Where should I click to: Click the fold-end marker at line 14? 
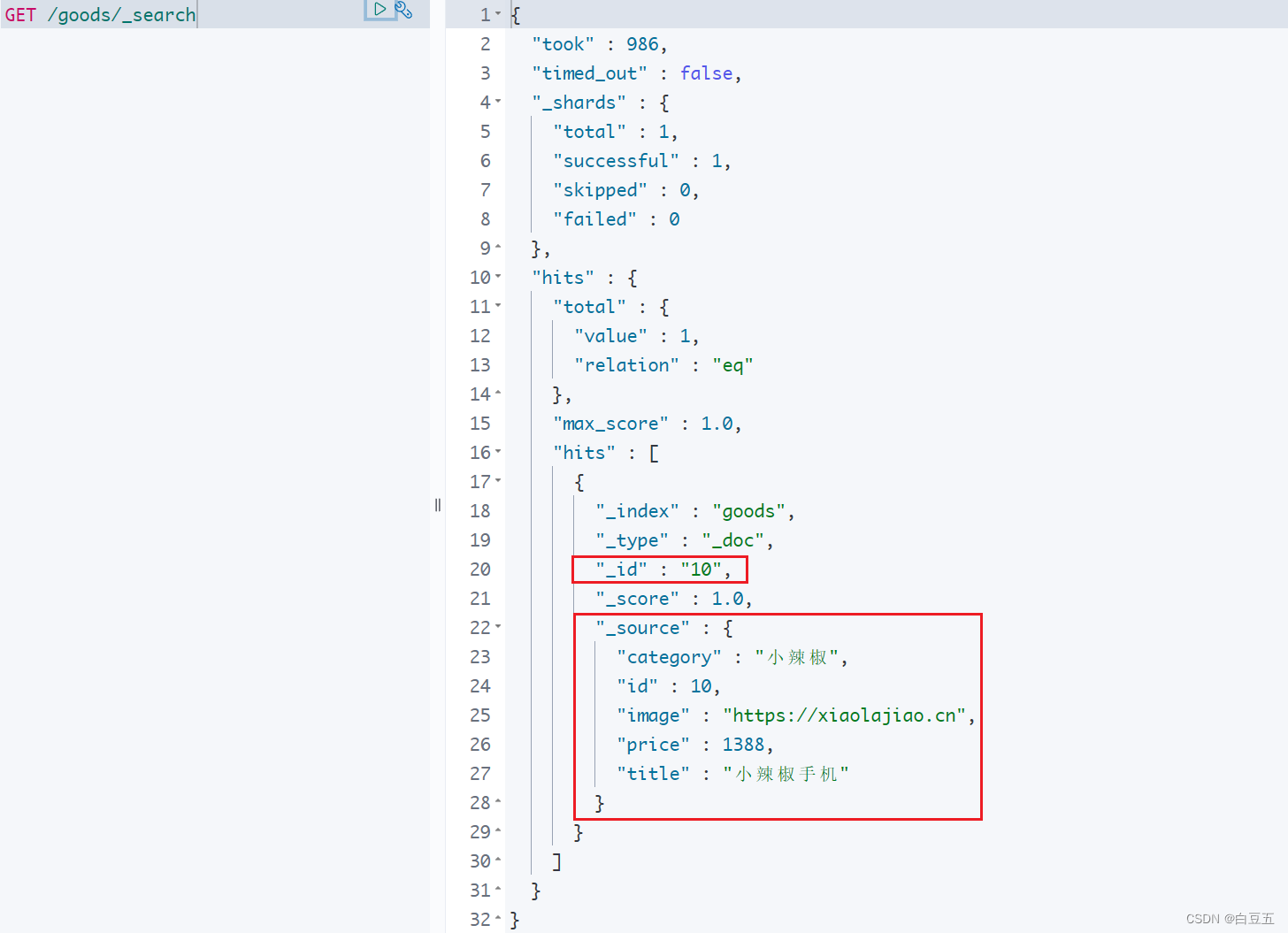click(x=498, y=394)
